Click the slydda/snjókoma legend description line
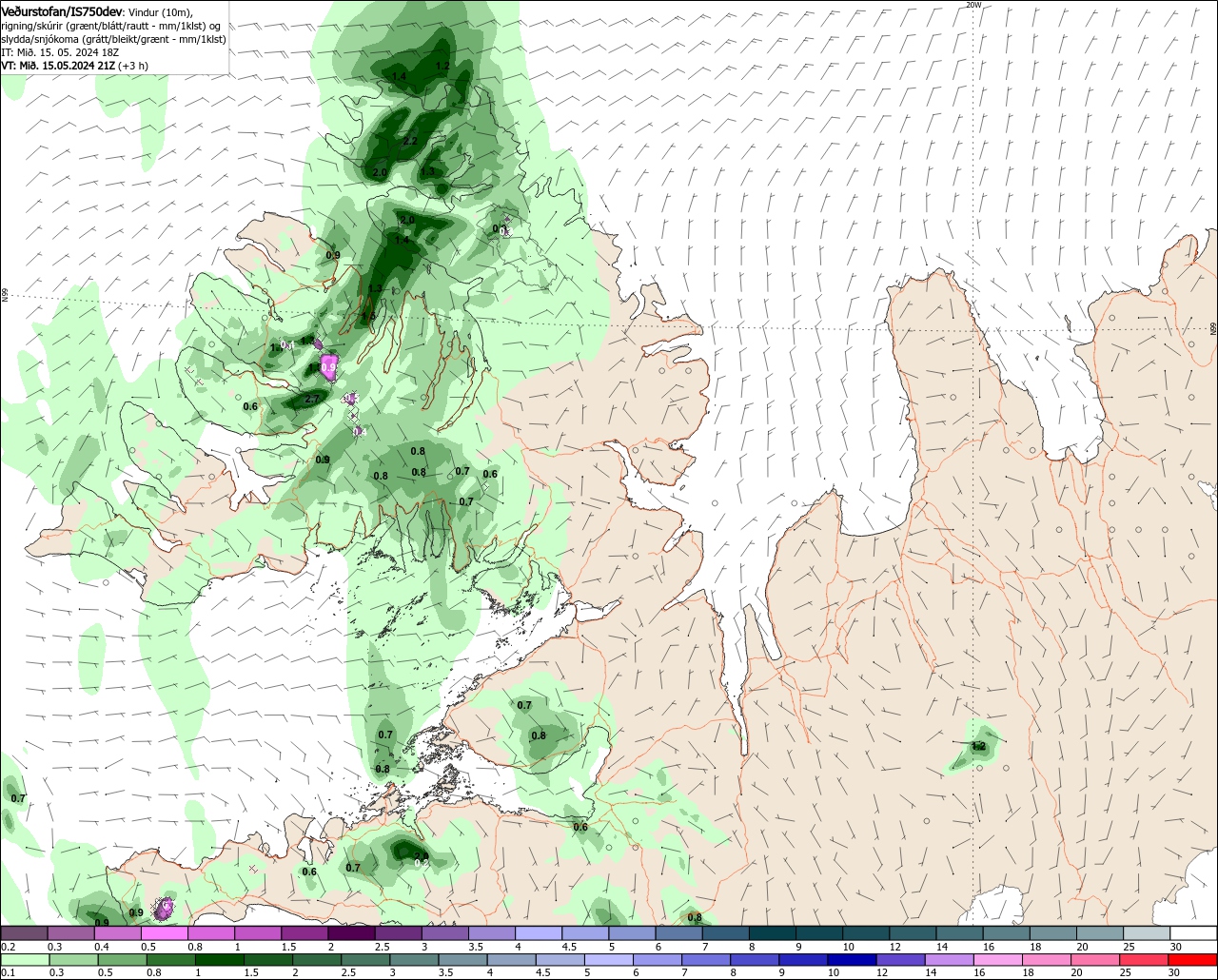The image size is (1218, 980). pos(113,39)
